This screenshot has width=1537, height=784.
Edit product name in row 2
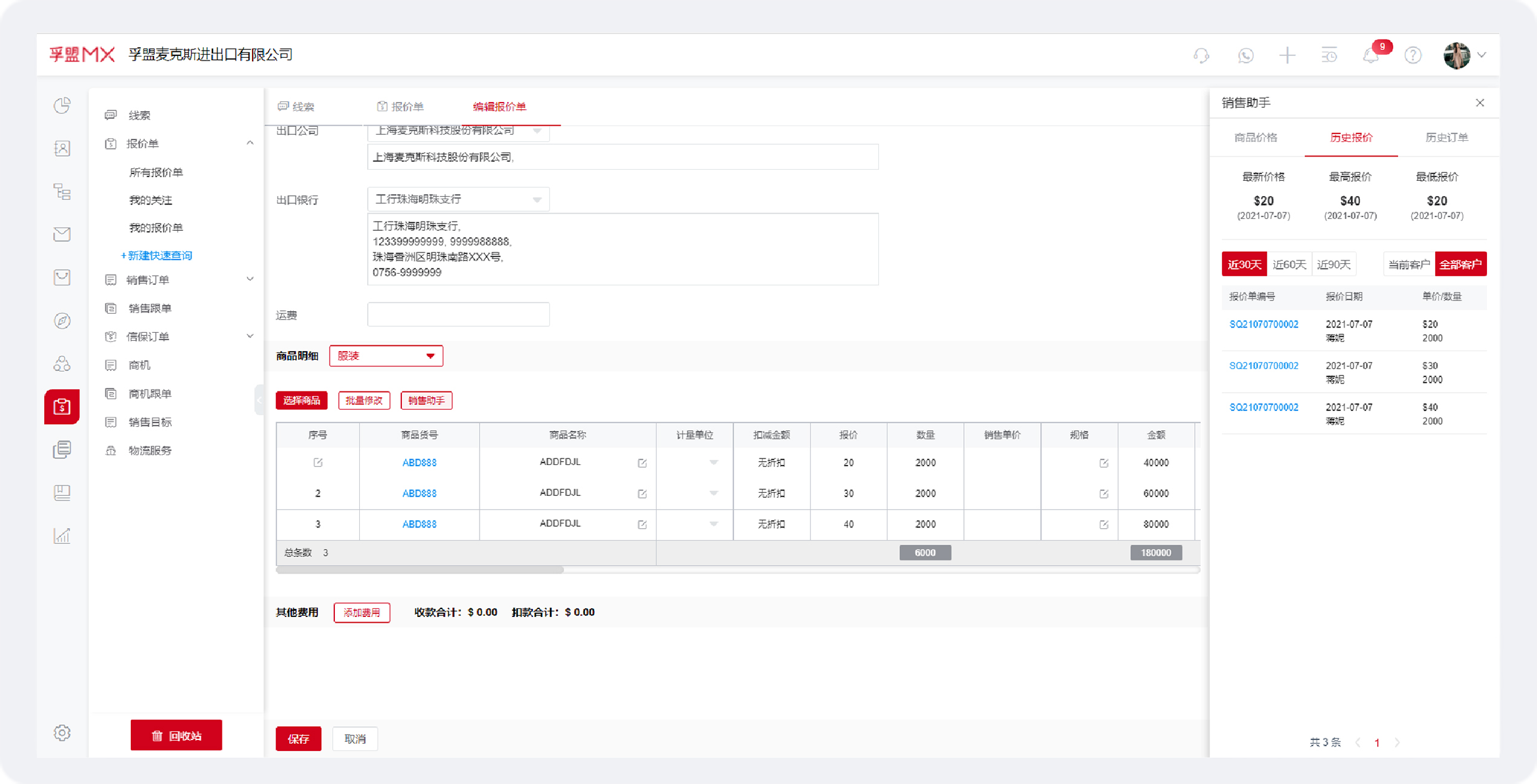pos(642,494)
